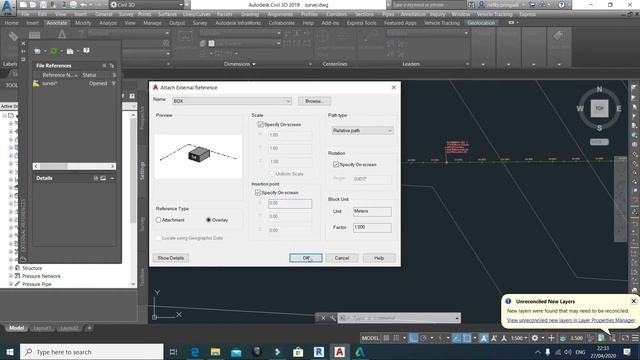Toggle snap mode in status bar
The image size is (640, 360).
point(396,338)
